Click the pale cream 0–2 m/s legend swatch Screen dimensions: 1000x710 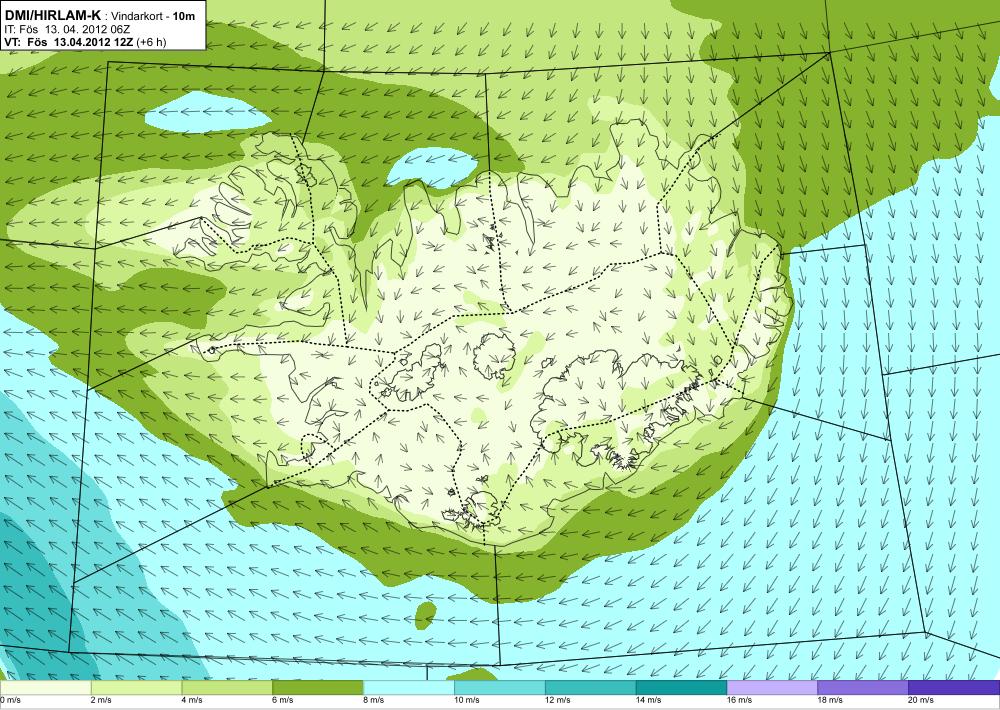coord(46,688)
